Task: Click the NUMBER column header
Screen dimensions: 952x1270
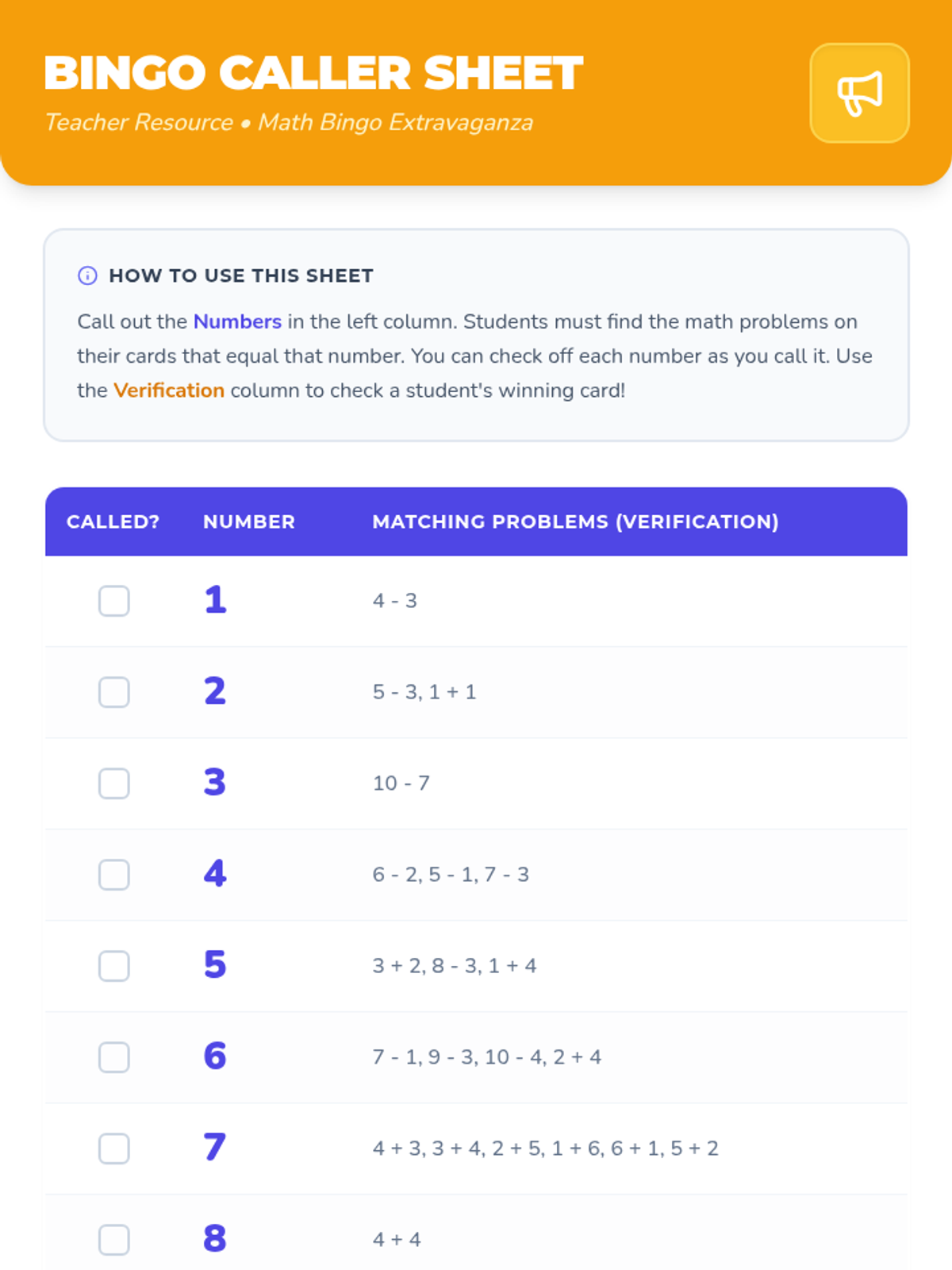Action: tap(249, 521)
